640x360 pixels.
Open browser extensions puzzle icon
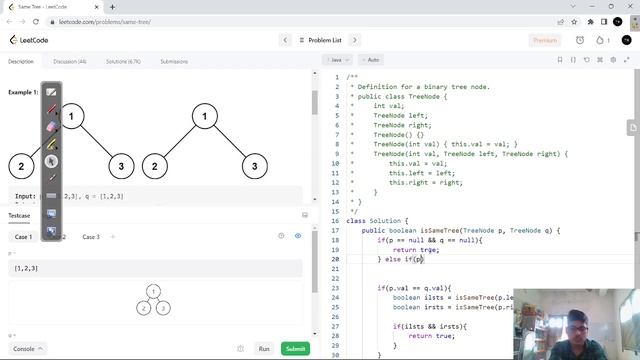pos(590,22)
